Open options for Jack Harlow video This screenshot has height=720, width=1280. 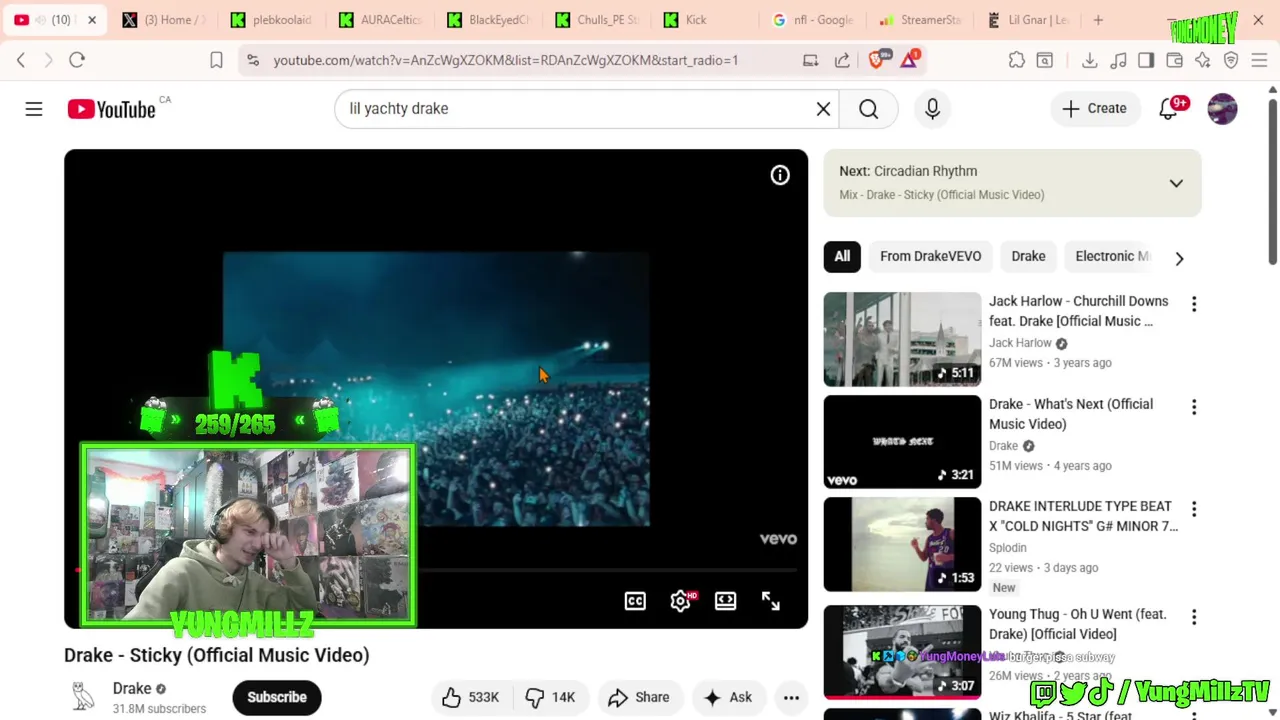coord(1193,304)
